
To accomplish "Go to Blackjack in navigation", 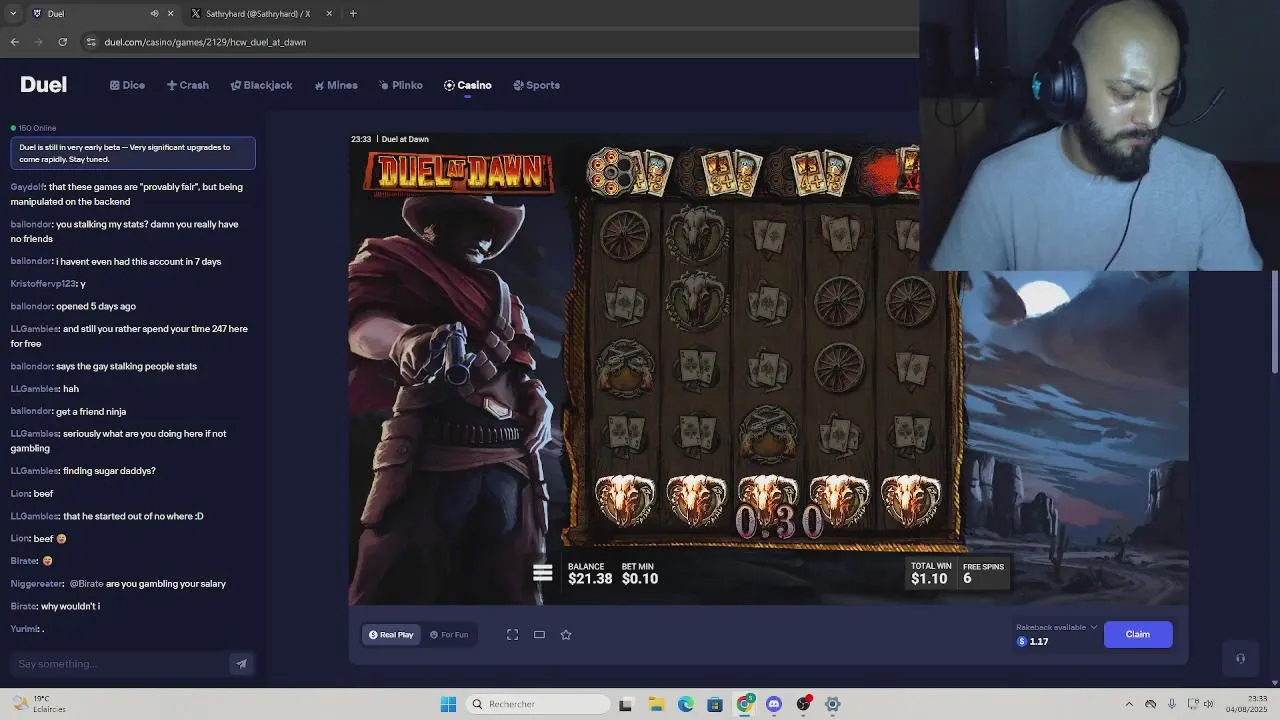I will pos(261,85).
